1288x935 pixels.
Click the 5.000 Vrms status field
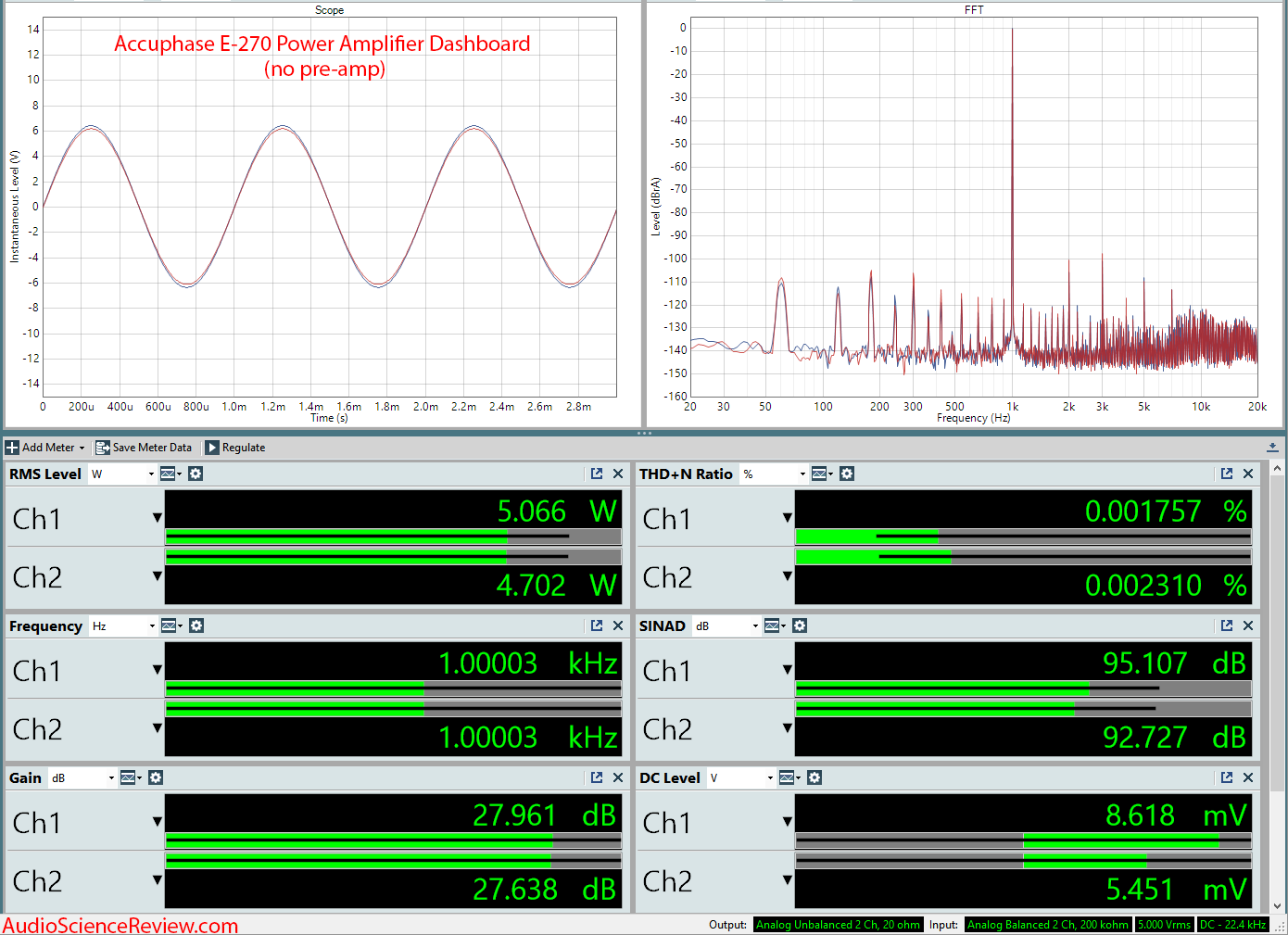tap(1164, 925)
